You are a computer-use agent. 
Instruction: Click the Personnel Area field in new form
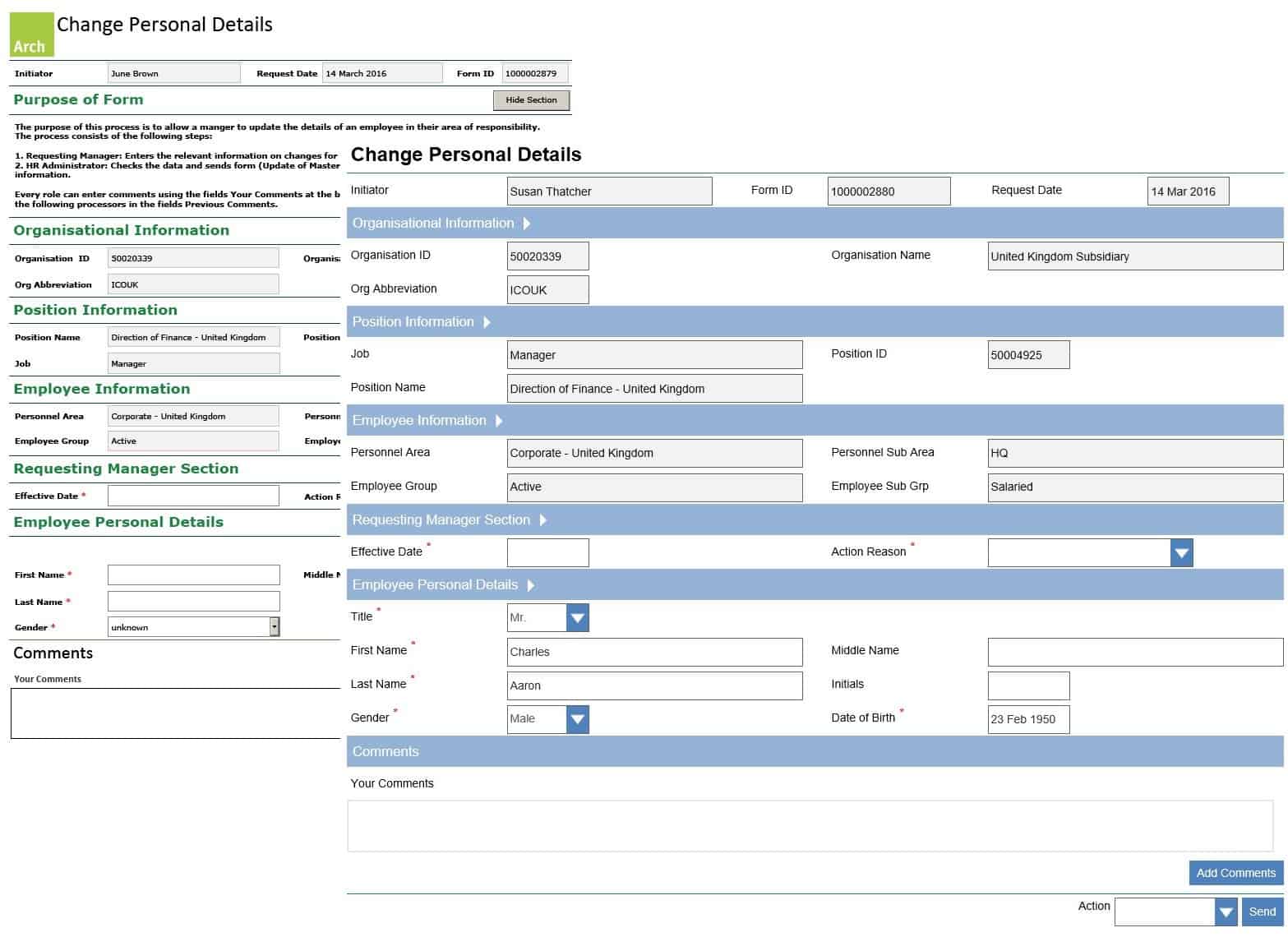pyautogui.click(x=655, y=453)
